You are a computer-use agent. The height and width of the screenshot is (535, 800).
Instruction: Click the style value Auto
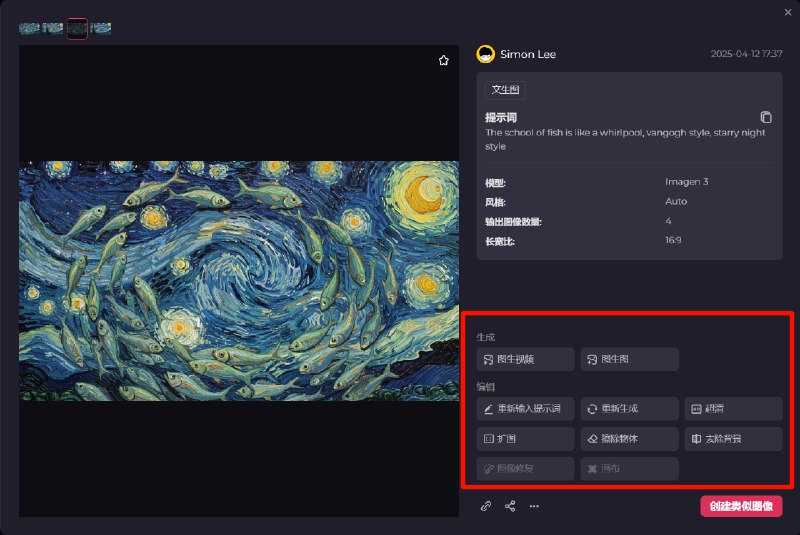[676, 201]
